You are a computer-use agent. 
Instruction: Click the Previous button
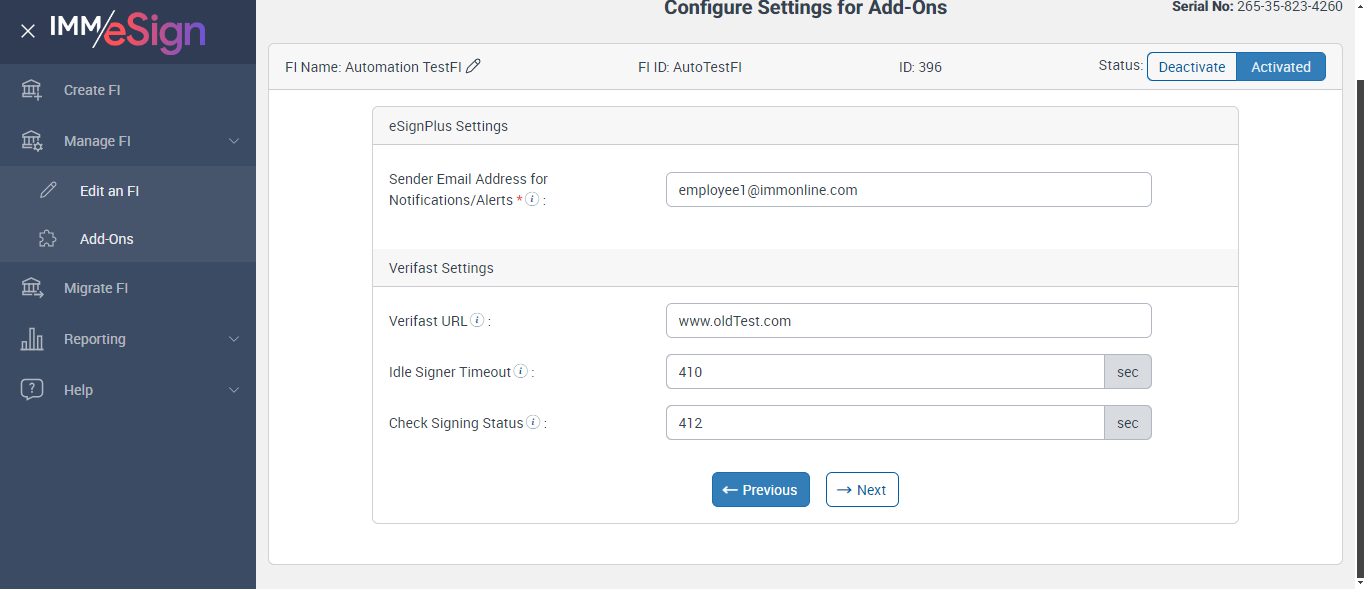pyautogui.click(x=761, y=490)
